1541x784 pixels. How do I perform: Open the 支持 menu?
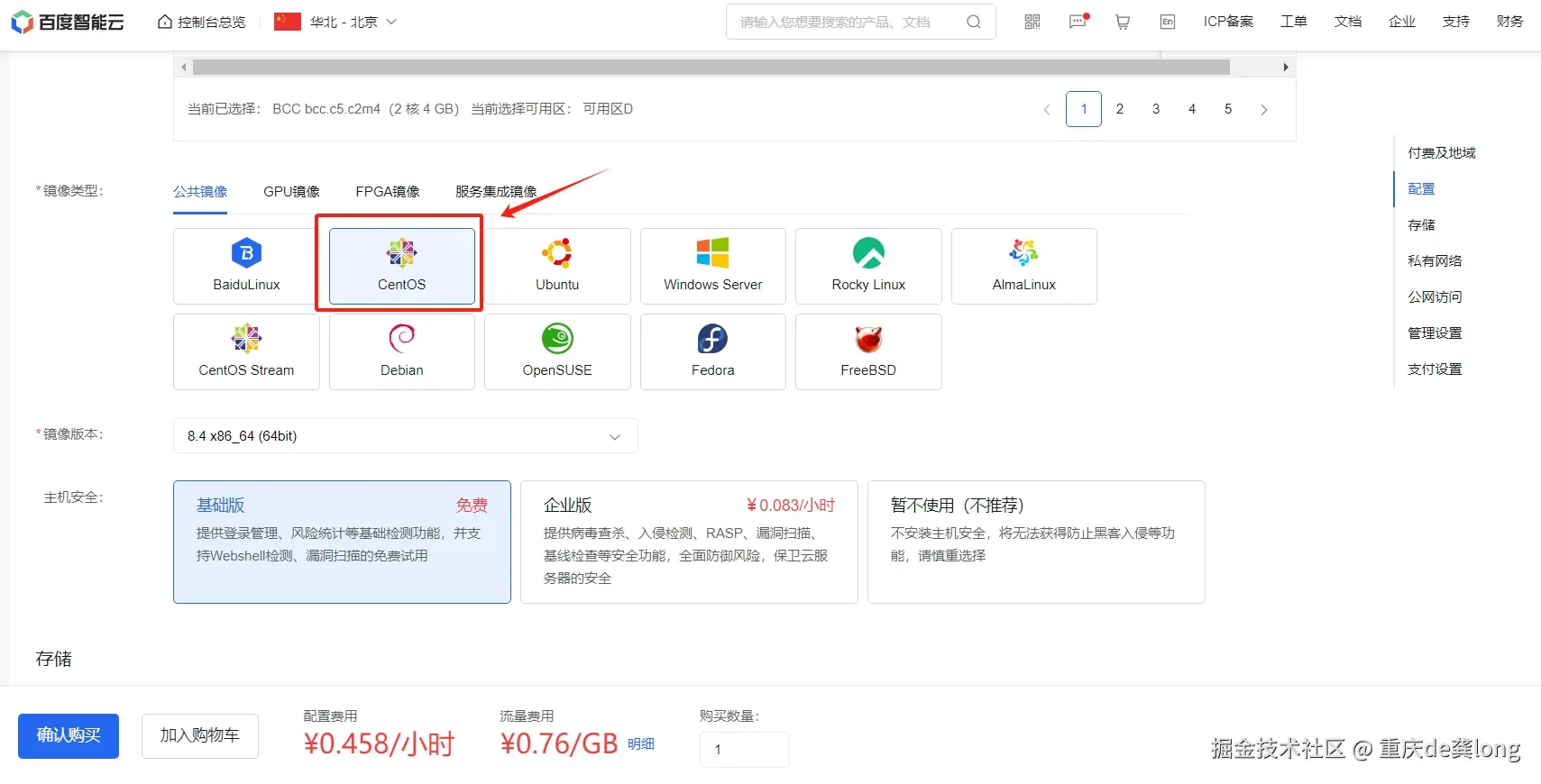[x=1456, y=22]
